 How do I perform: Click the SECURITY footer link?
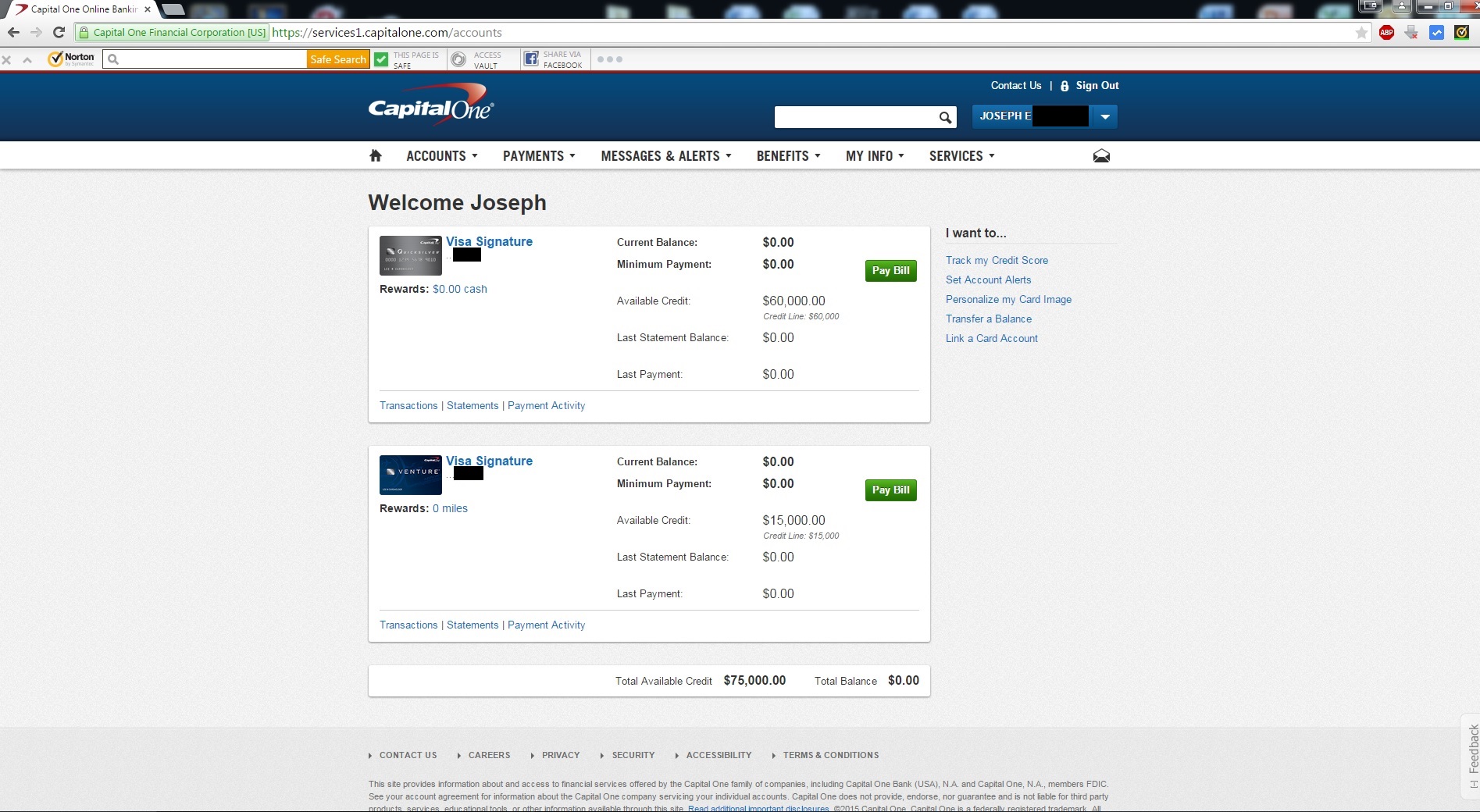(x=633, y=756)
